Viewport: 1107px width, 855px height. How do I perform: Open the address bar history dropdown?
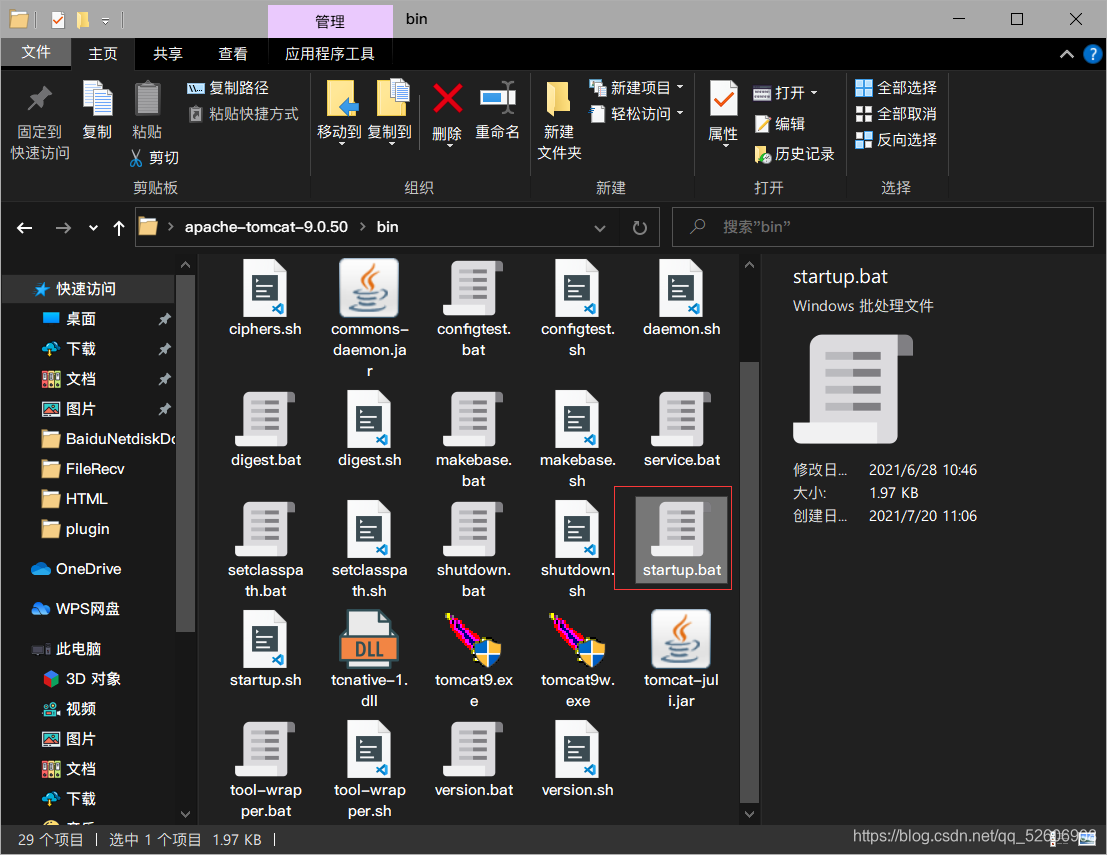click(x=600, y=227)
